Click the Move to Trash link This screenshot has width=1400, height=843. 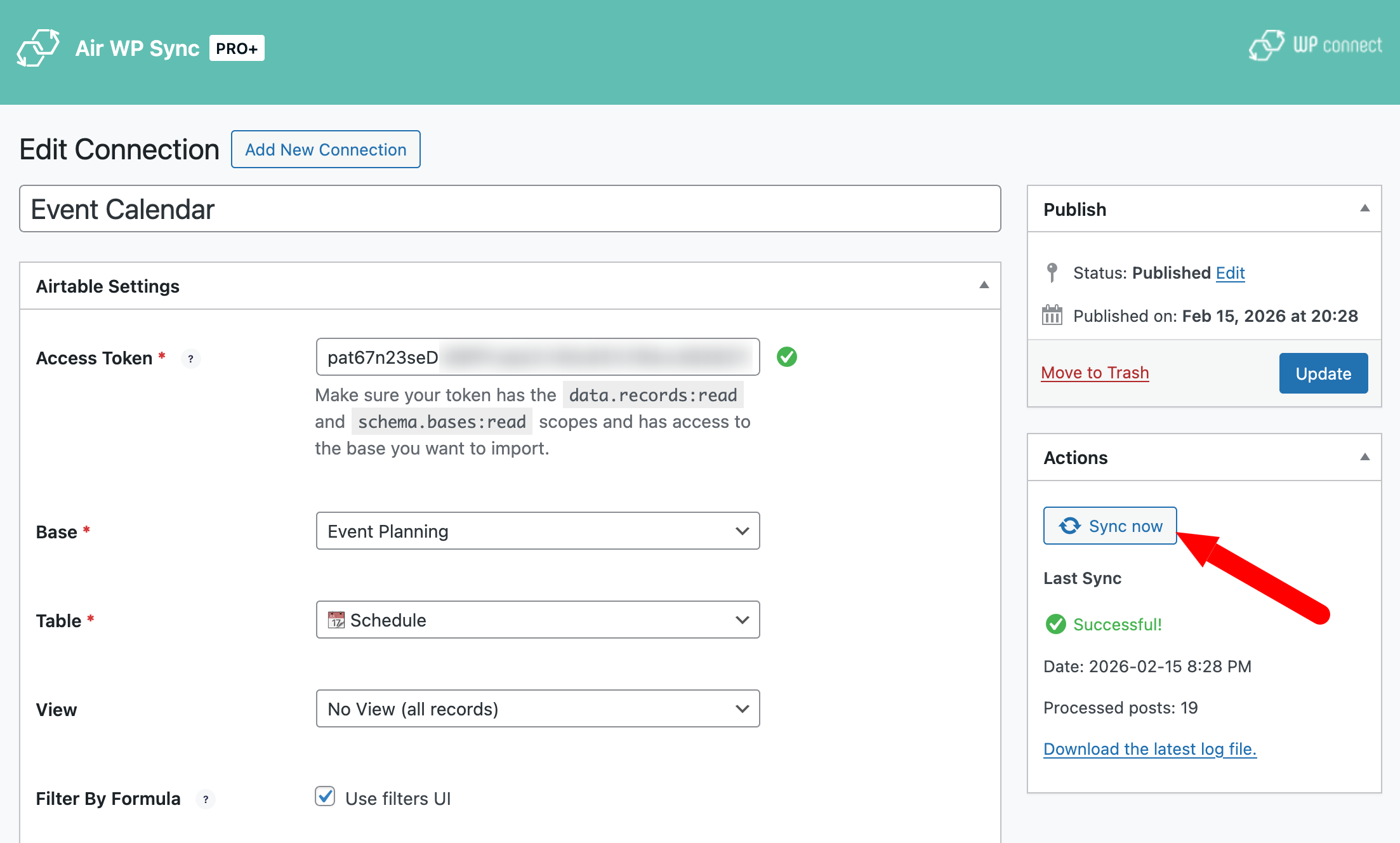tap(1095, 373)
